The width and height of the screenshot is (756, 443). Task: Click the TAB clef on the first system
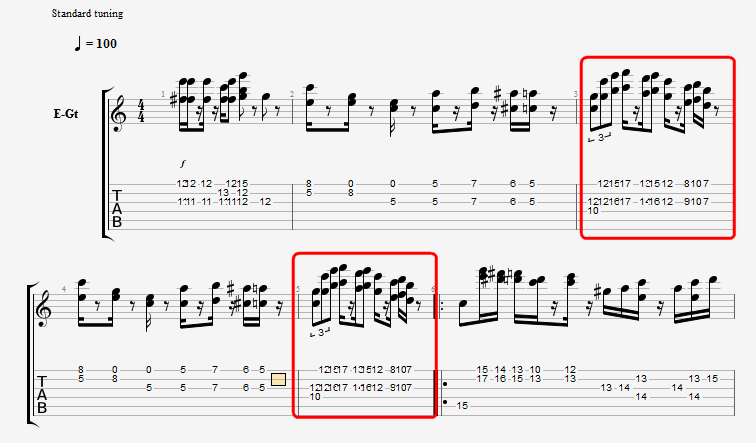[117, 208]
